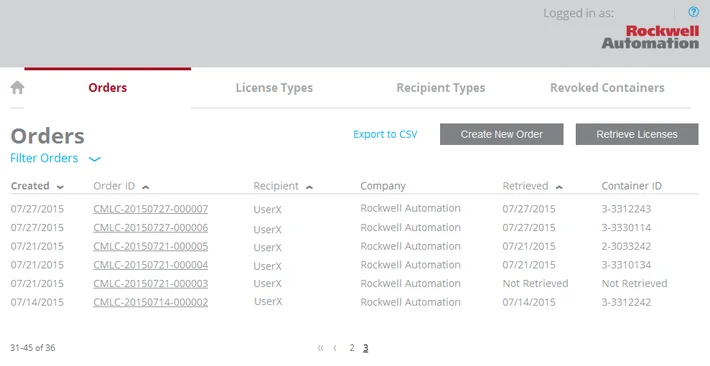
Task: Sort by Retrieved column arrow
Action: pos(559,187)
